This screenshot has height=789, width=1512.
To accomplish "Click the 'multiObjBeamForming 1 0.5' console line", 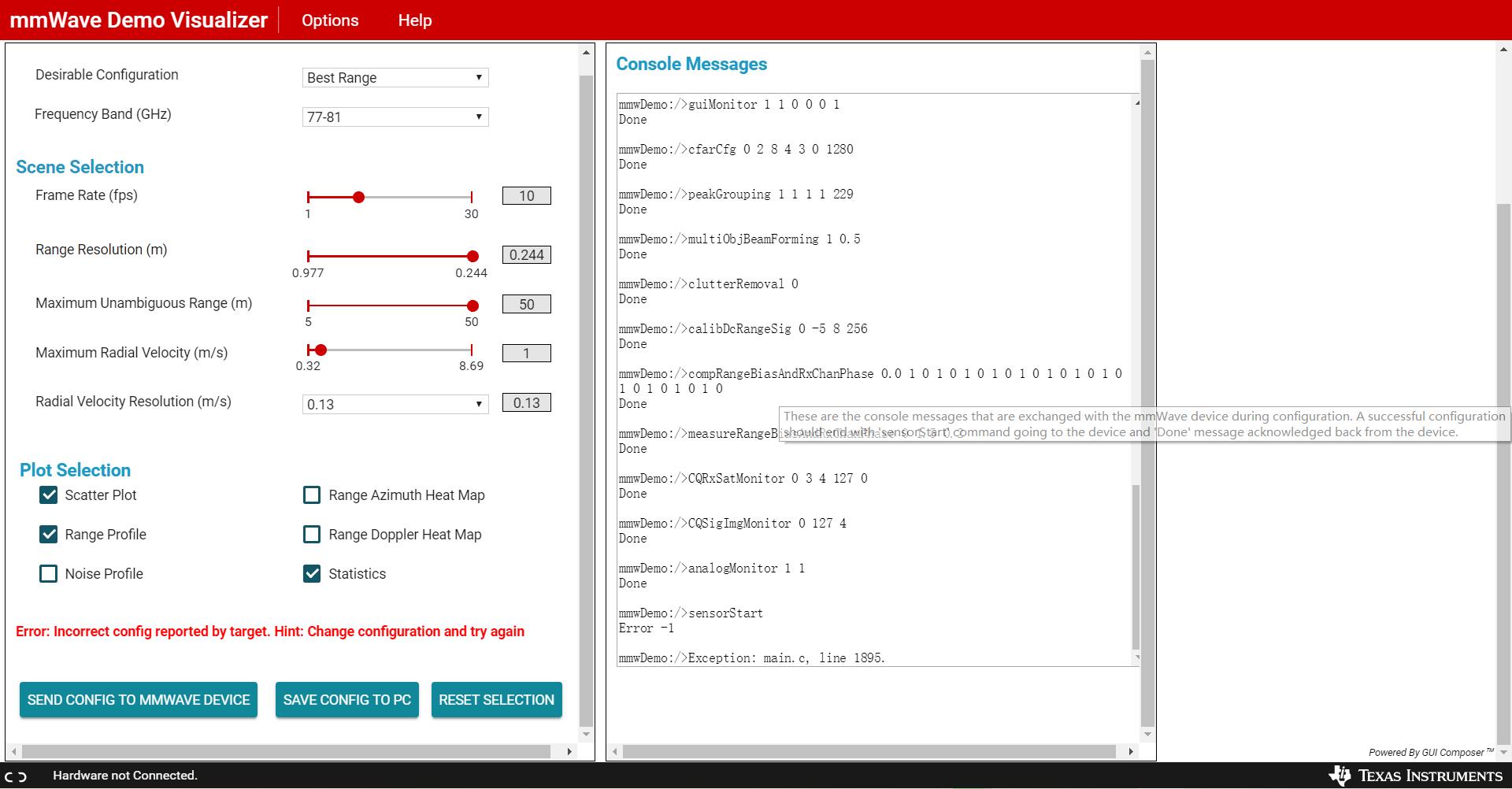I will click(739, 239).
